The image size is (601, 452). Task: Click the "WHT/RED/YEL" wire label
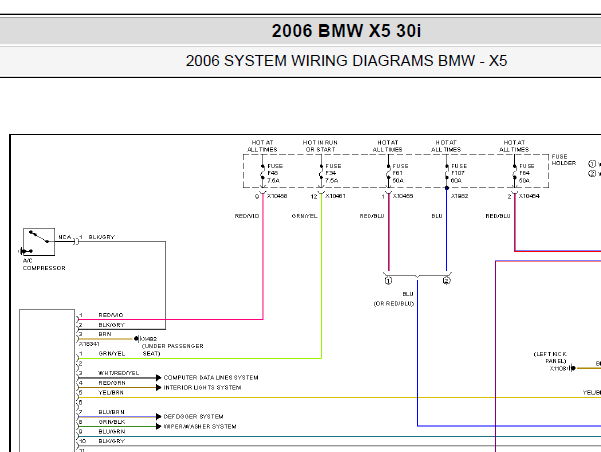(118, 373)
